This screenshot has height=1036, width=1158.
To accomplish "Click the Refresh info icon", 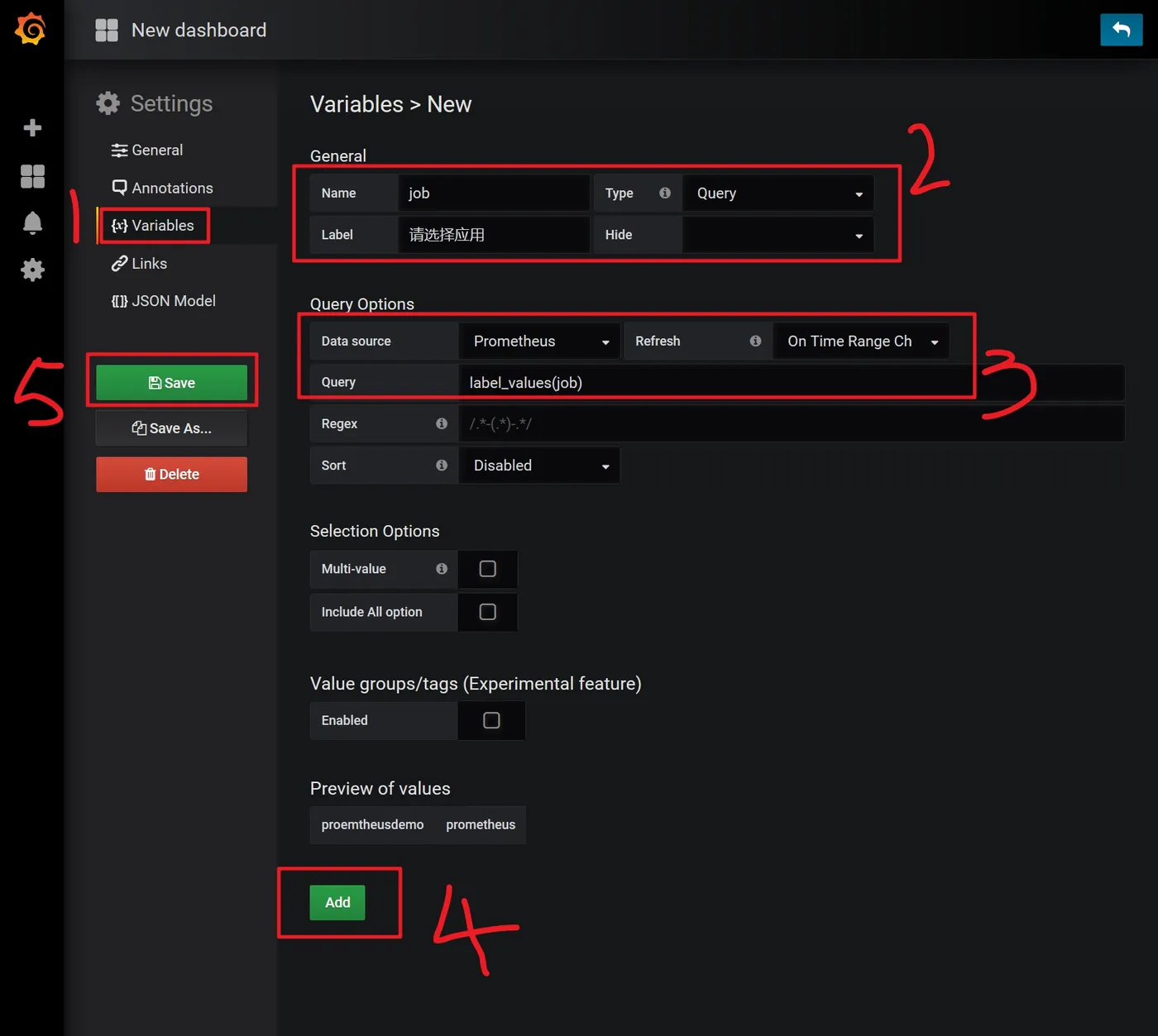I will (x=754, y=341).
